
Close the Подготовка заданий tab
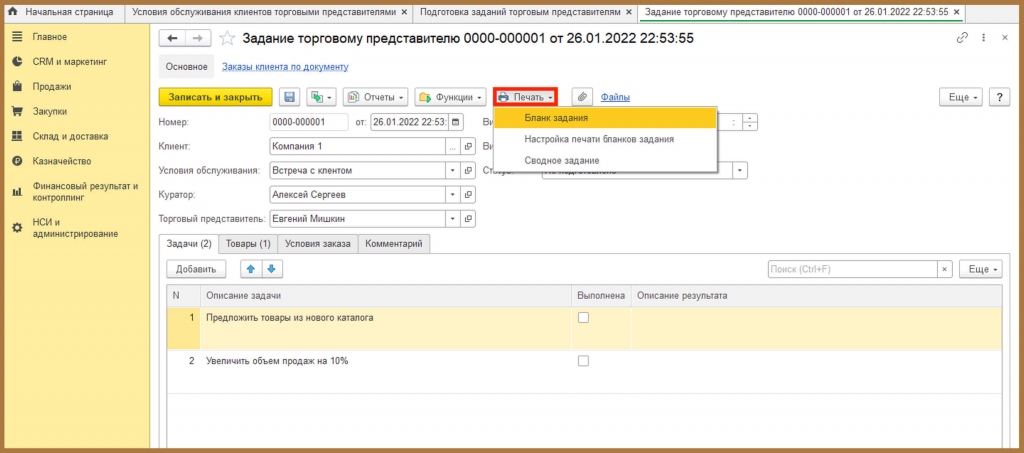click(x=629, y=12)
